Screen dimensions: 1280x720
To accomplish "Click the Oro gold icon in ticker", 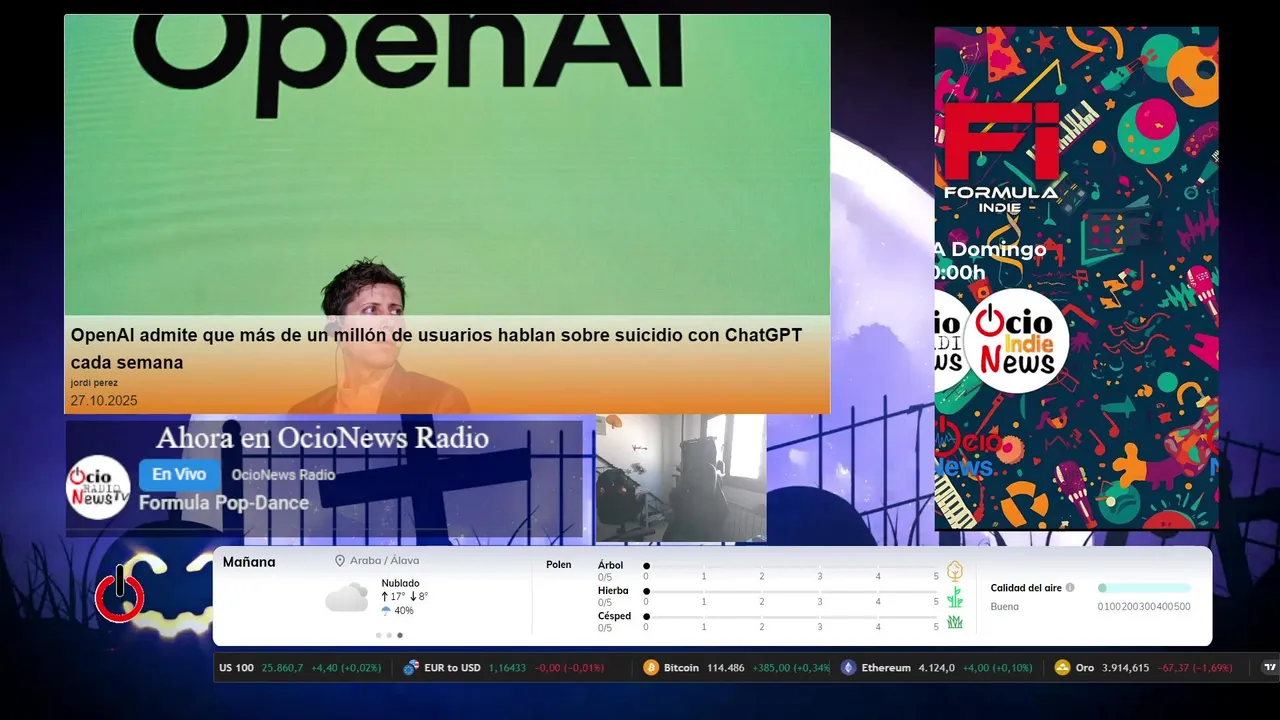I will pos(1062,668).
